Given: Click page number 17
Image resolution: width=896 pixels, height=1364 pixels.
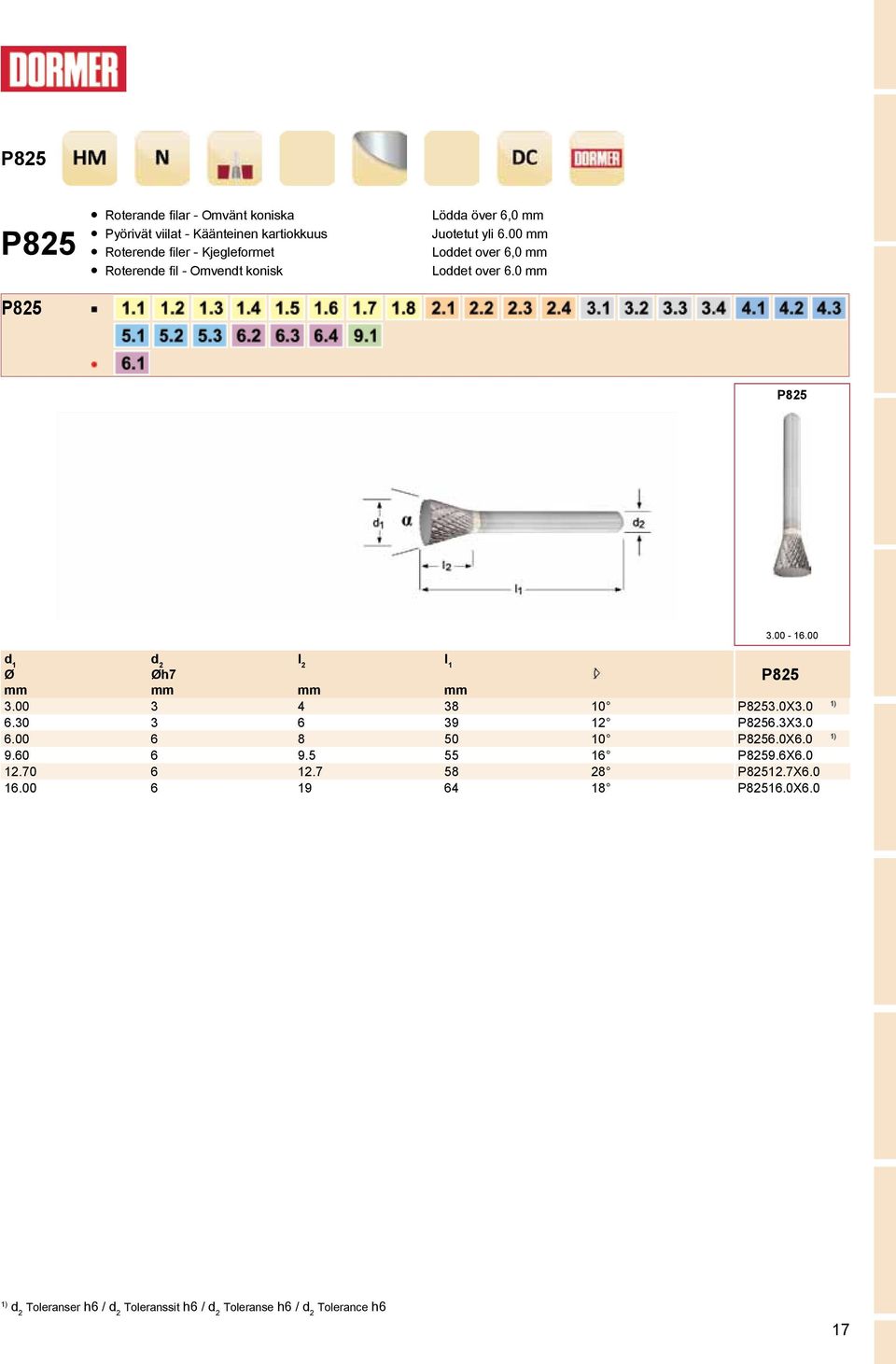Looking at the screenshot, I should tap(841, 1329).
